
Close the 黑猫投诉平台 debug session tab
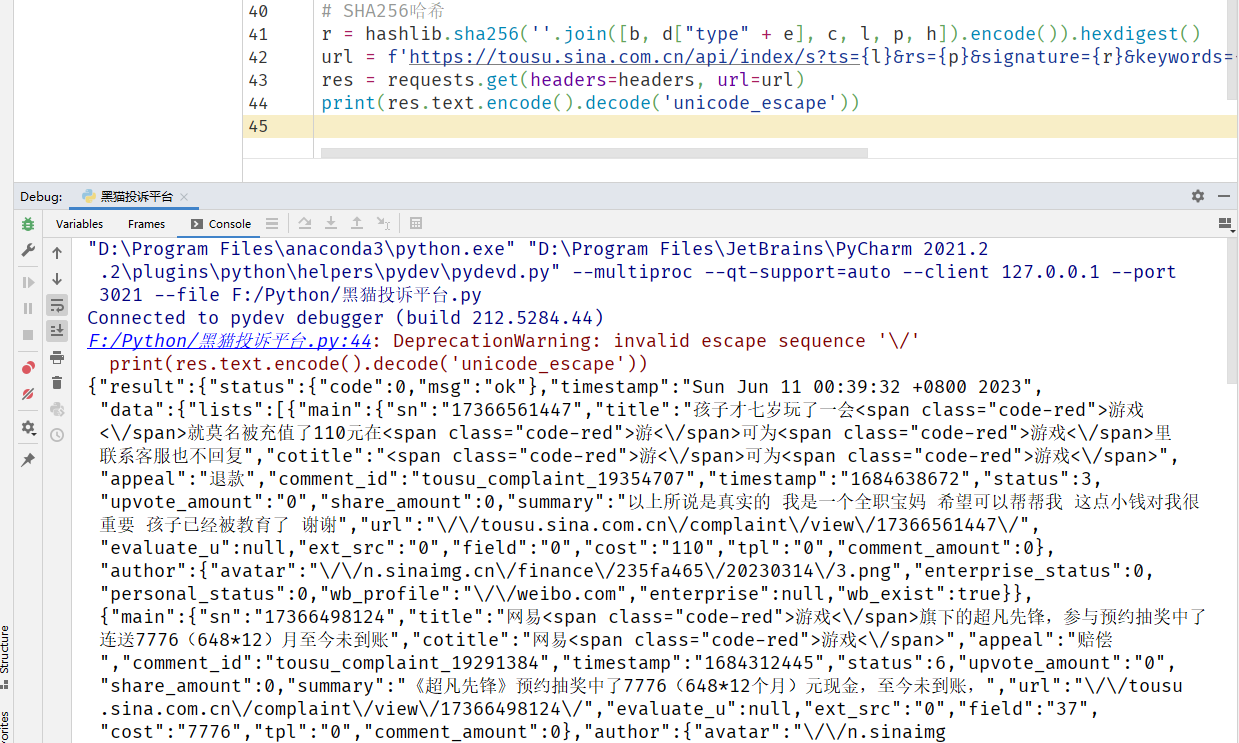point(185,197)
